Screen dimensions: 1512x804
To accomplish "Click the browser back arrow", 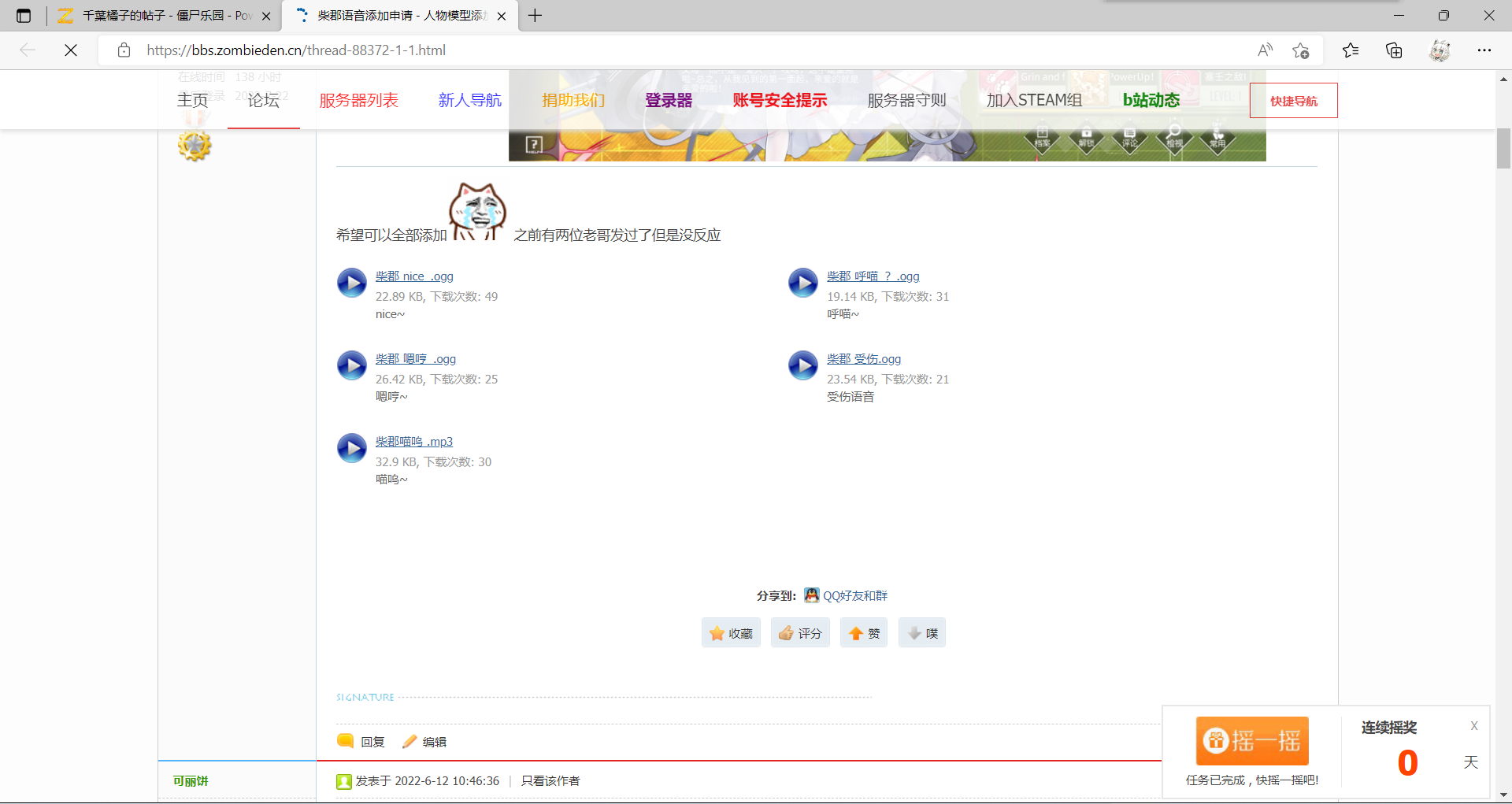I will (x=28, y=50).
